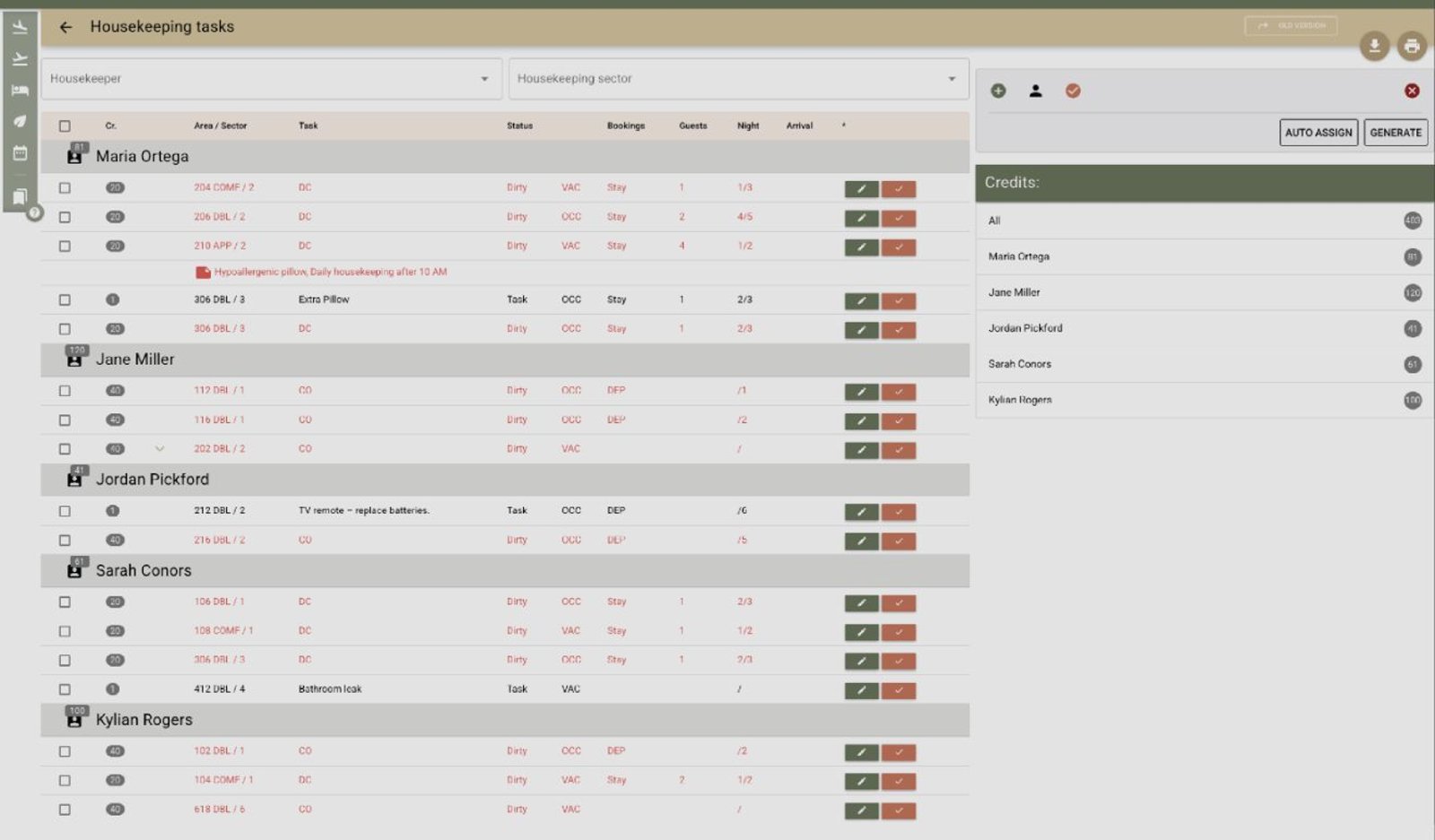Click the download icon in top bar

coord(1374,46)
